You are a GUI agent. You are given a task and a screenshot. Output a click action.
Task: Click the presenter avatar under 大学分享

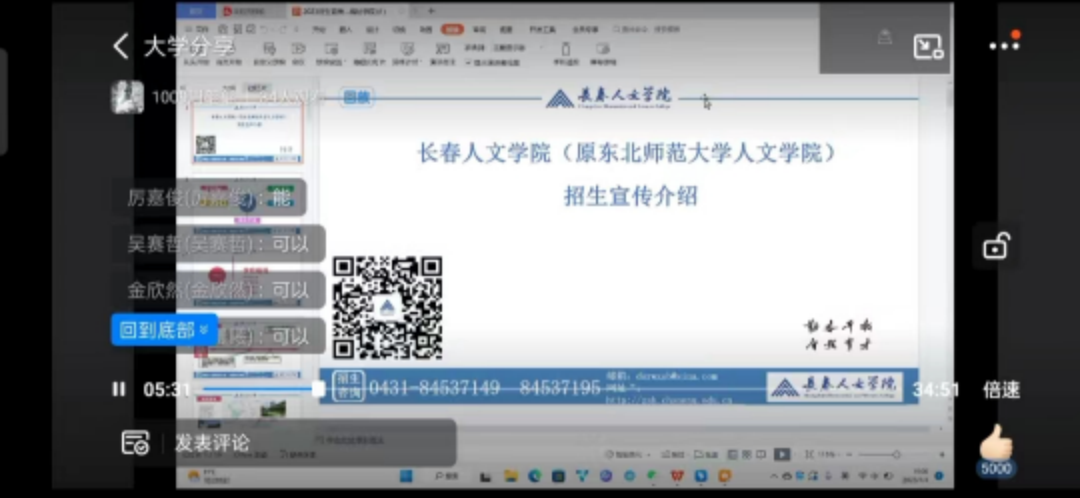pyautogui.click(x=127, y=97)
